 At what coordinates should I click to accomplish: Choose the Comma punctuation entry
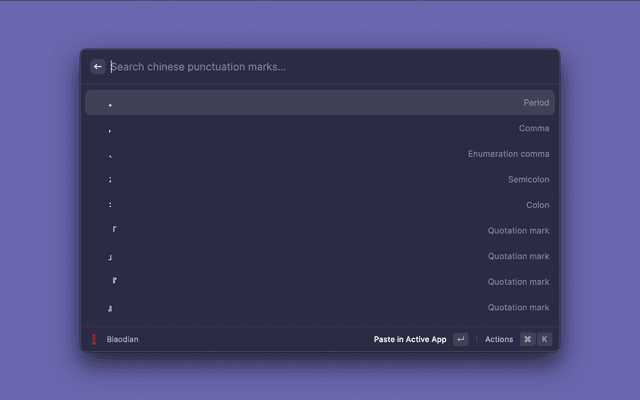(320, 128)
